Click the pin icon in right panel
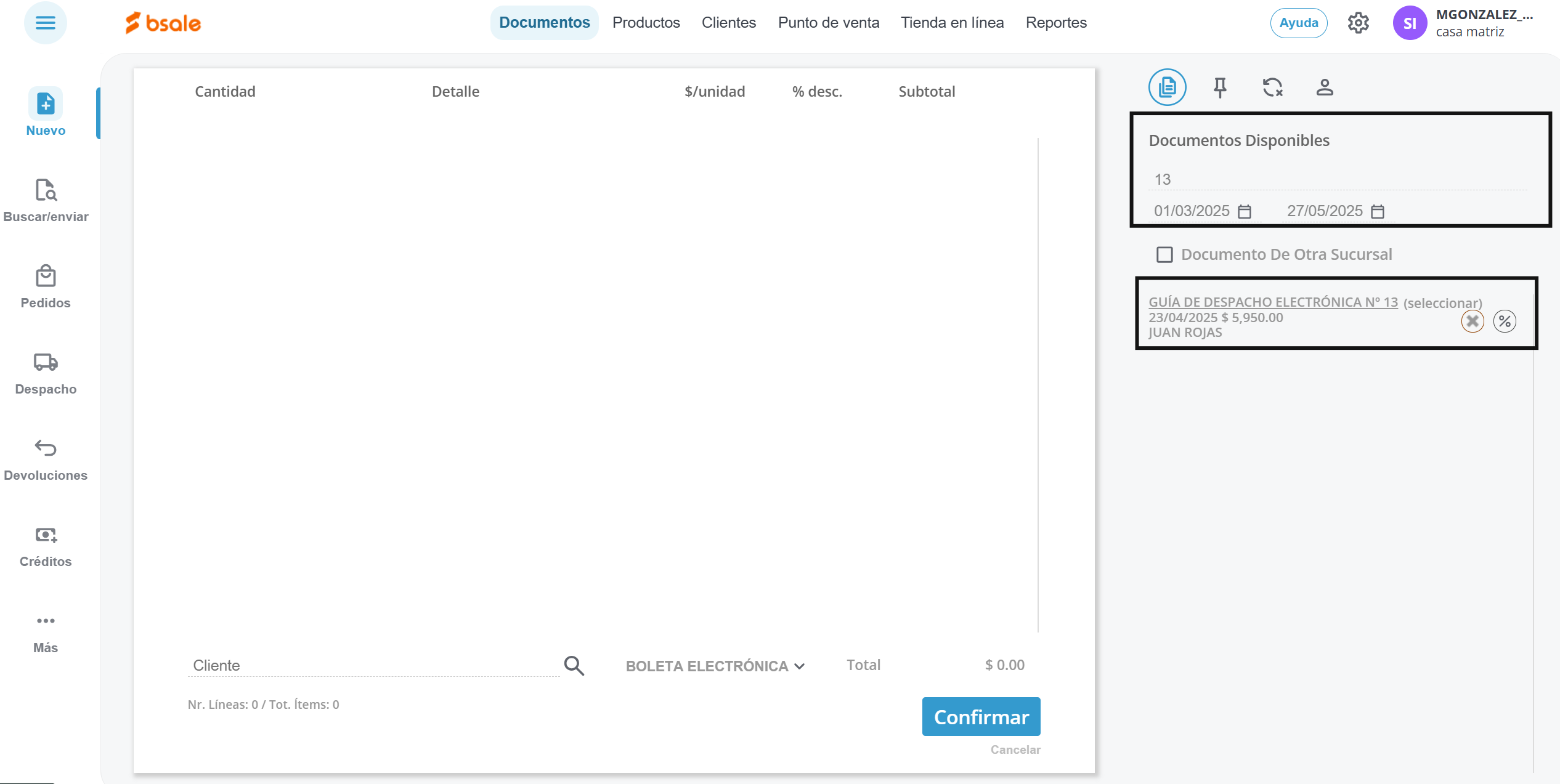 tap(1220, 87)
